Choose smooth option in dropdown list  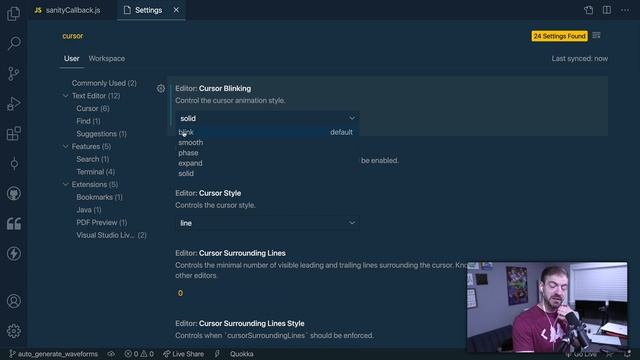(267, 142)
